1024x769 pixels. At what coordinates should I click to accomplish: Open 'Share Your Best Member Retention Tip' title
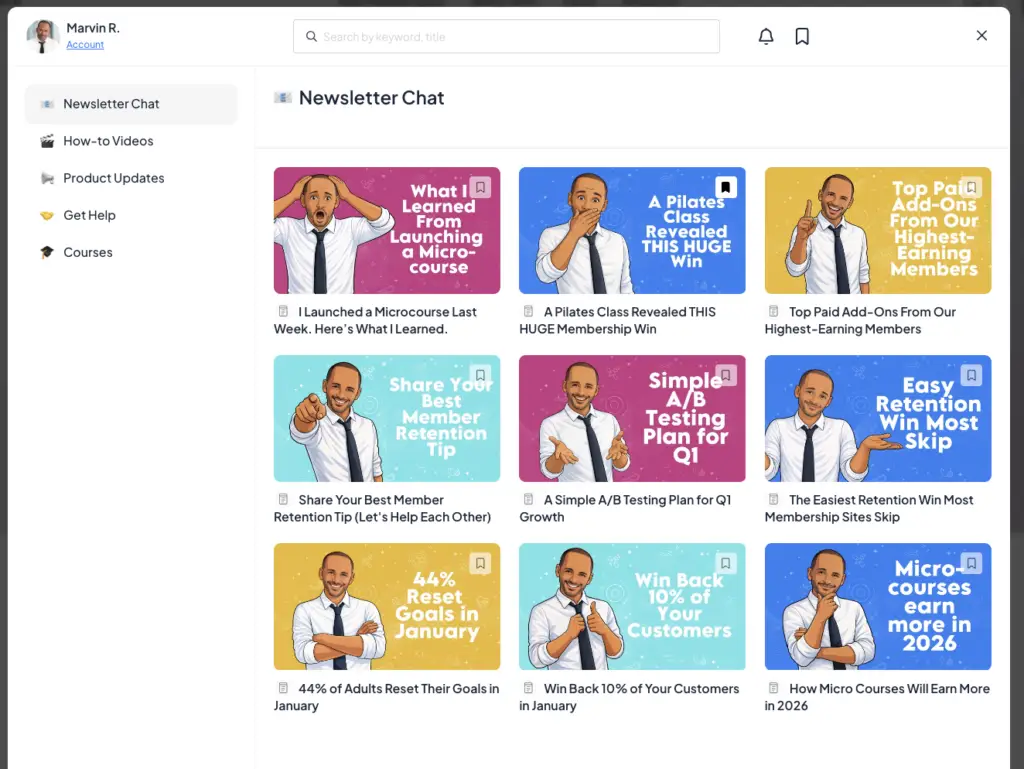click(x=383, y=509)
